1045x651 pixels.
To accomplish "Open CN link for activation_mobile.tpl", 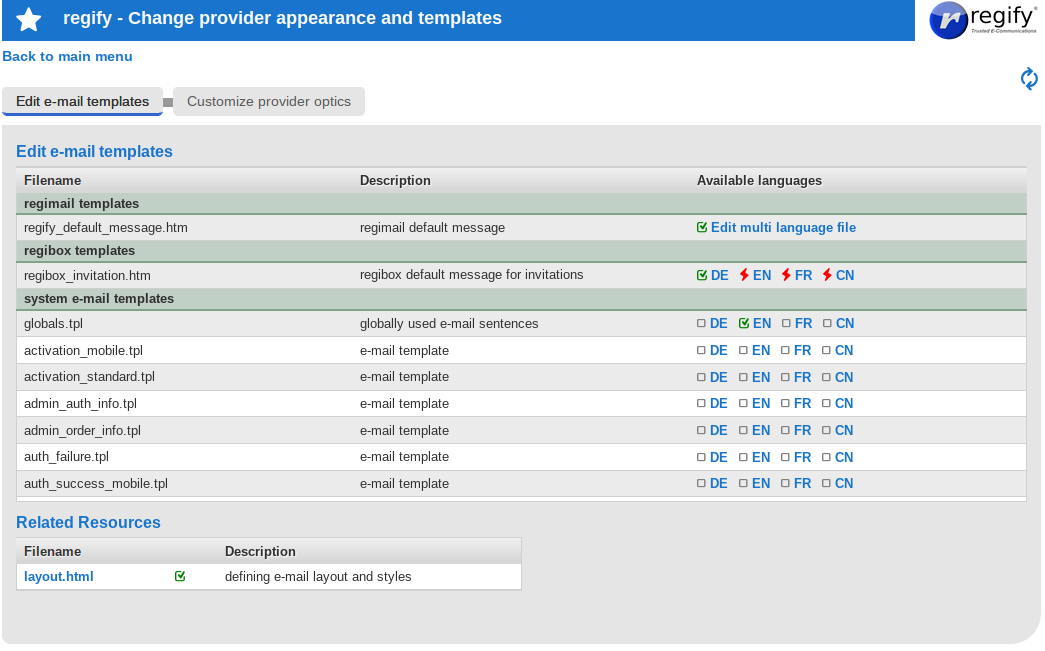I will tap(844, 350).
